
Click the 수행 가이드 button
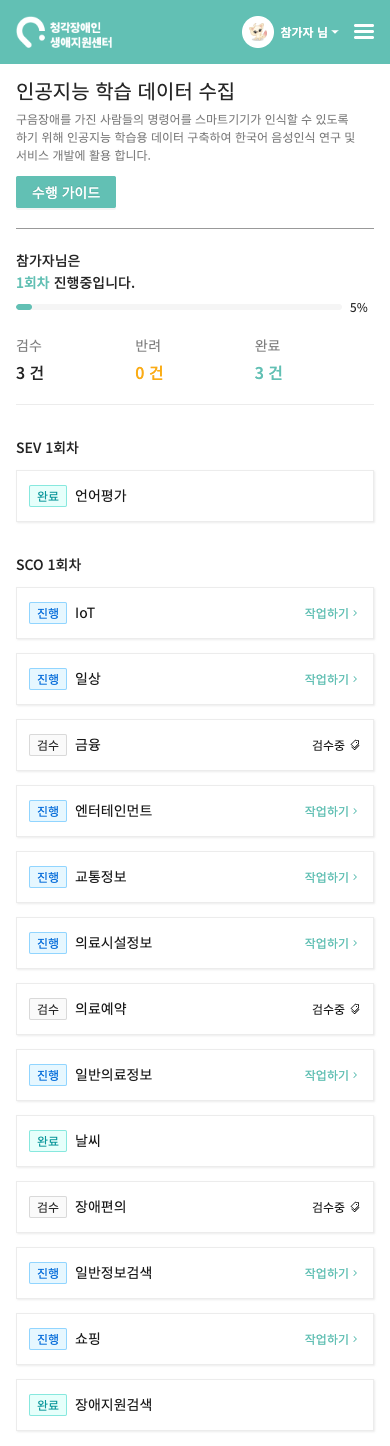pyautogui.click(x=66, y=192)
